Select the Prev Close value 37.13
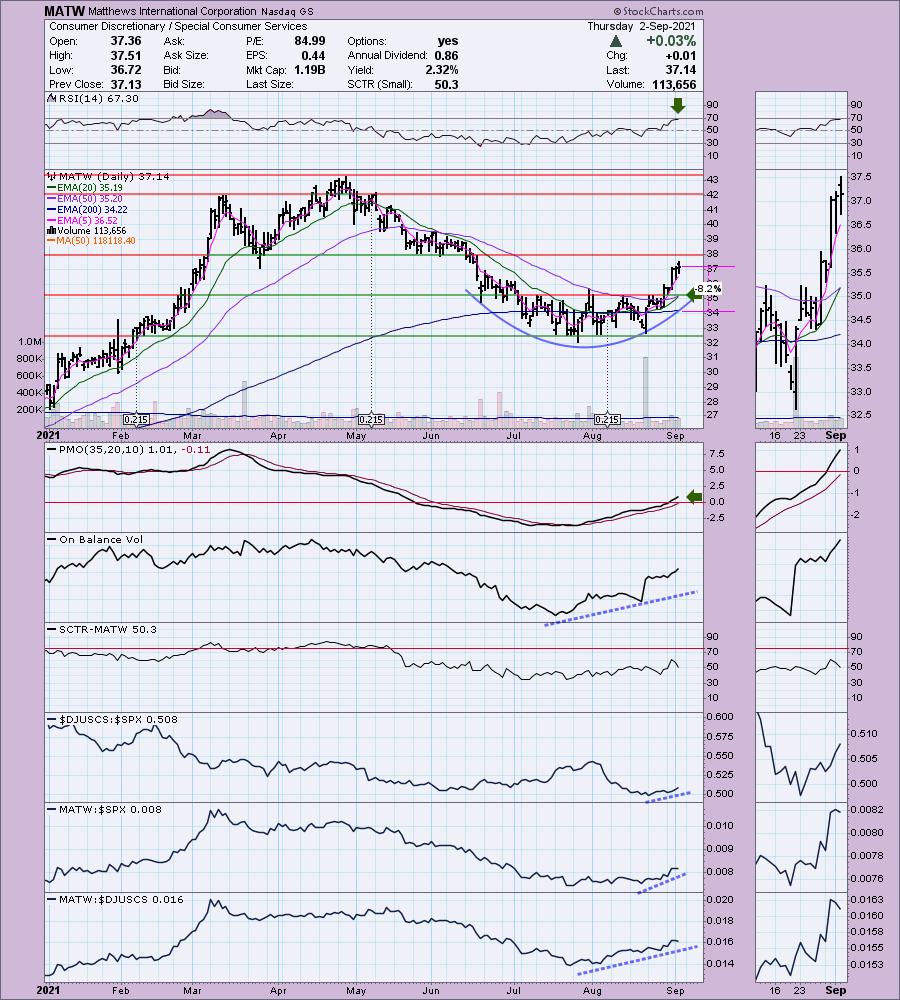Image resolution: width=900 pixels, height=1000 pixels. pyautogui.click(x=126, y=84)
